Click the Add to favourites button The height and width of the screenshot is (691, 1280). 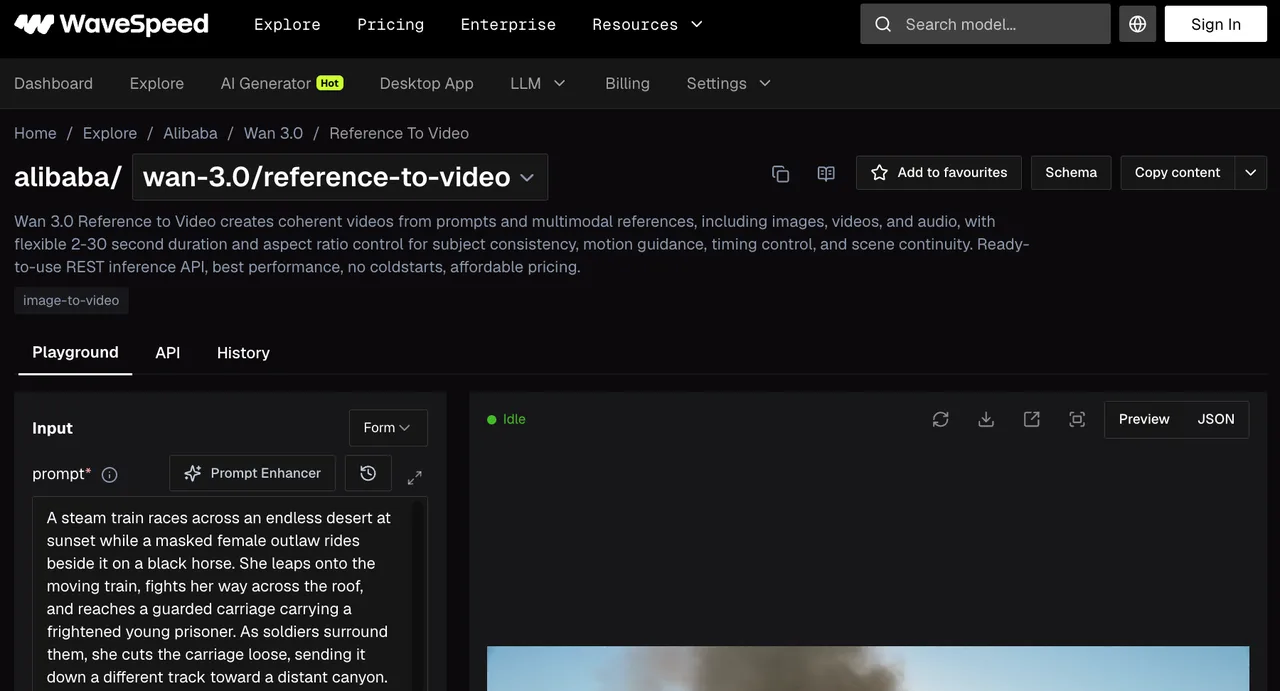click(x=939, y=172)
